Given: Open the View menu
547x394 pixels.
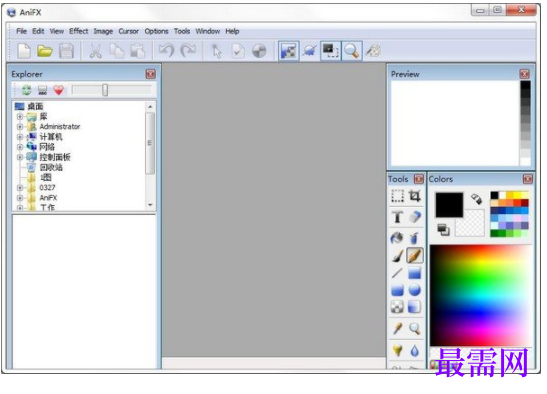Looking at the screenshot, I should point(57,31).
